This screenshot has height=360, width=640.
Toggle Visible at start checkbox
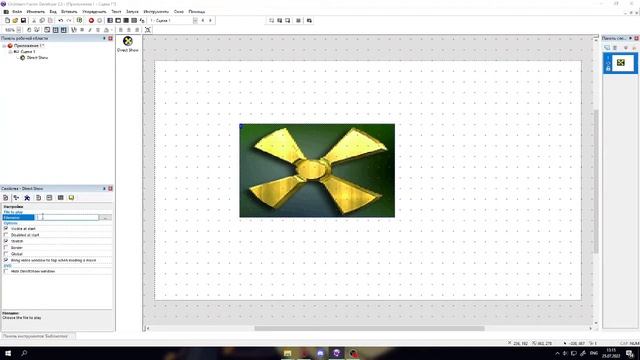[6, 229]
